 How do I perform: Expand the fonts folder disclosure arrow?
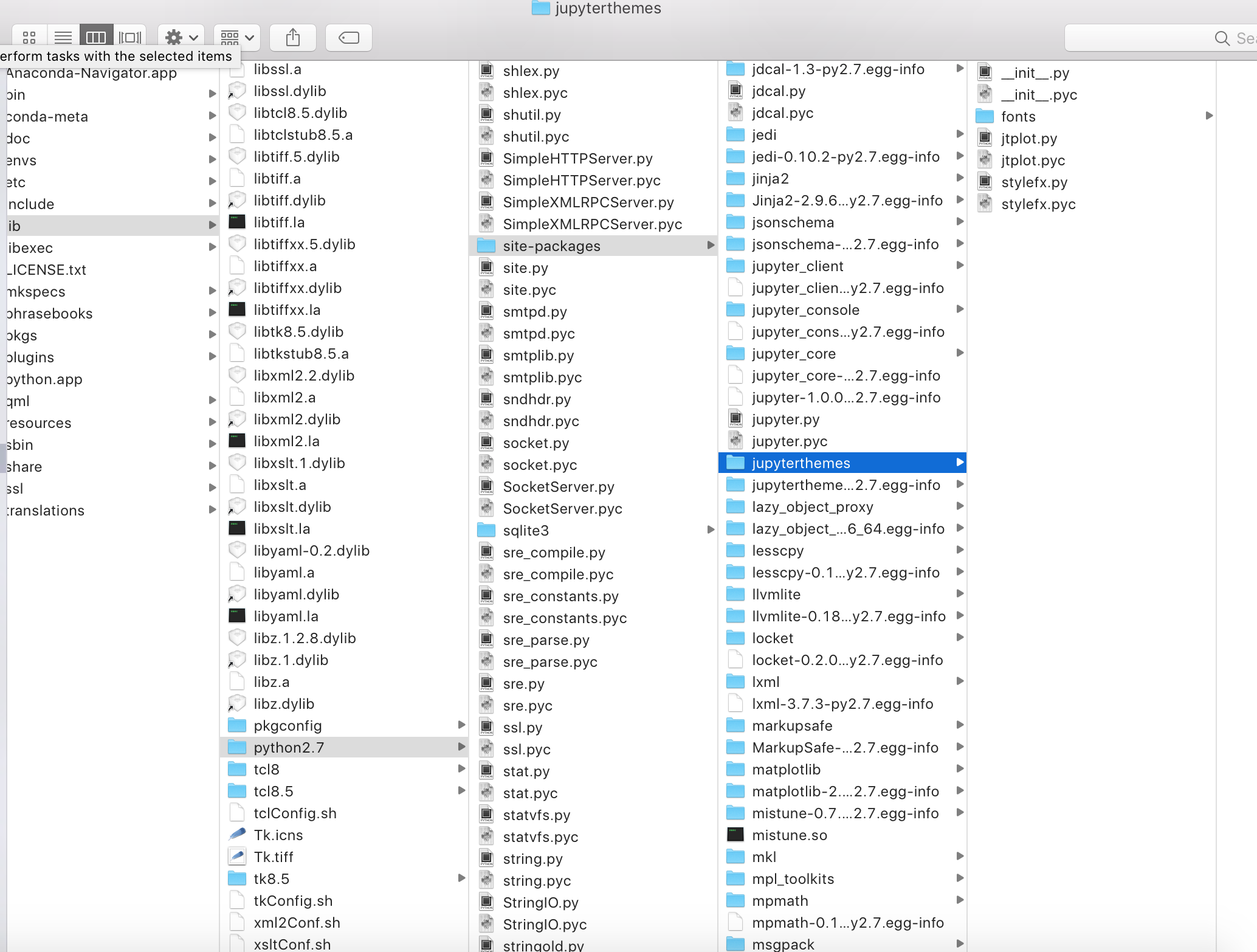[1208, 116]
